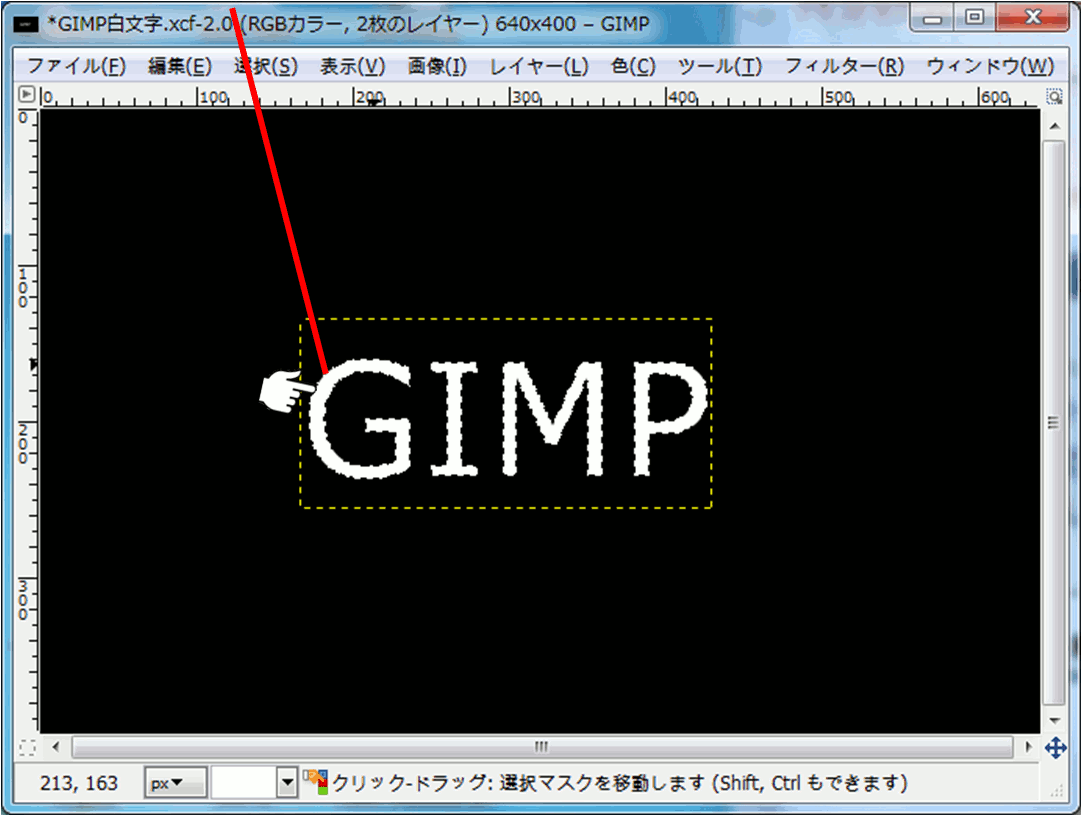Open the 色(C) menu
This screenshot has height=816, width=1082.
click(632, 66)
